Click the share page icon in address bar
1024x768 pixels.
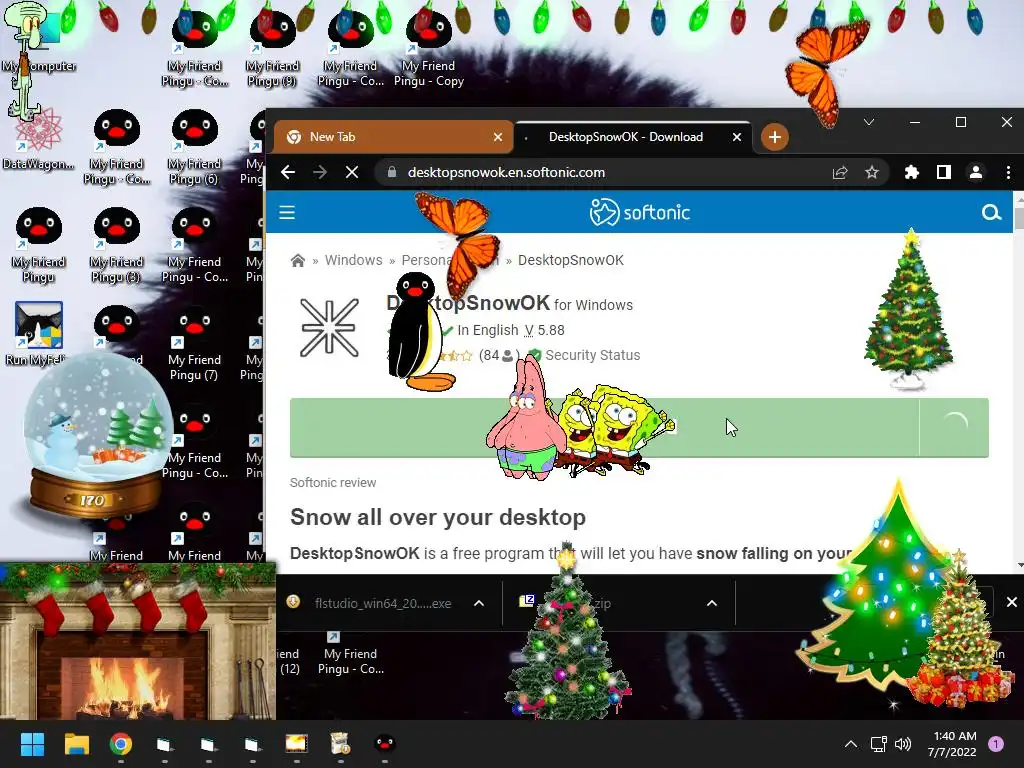click(840, 172)
